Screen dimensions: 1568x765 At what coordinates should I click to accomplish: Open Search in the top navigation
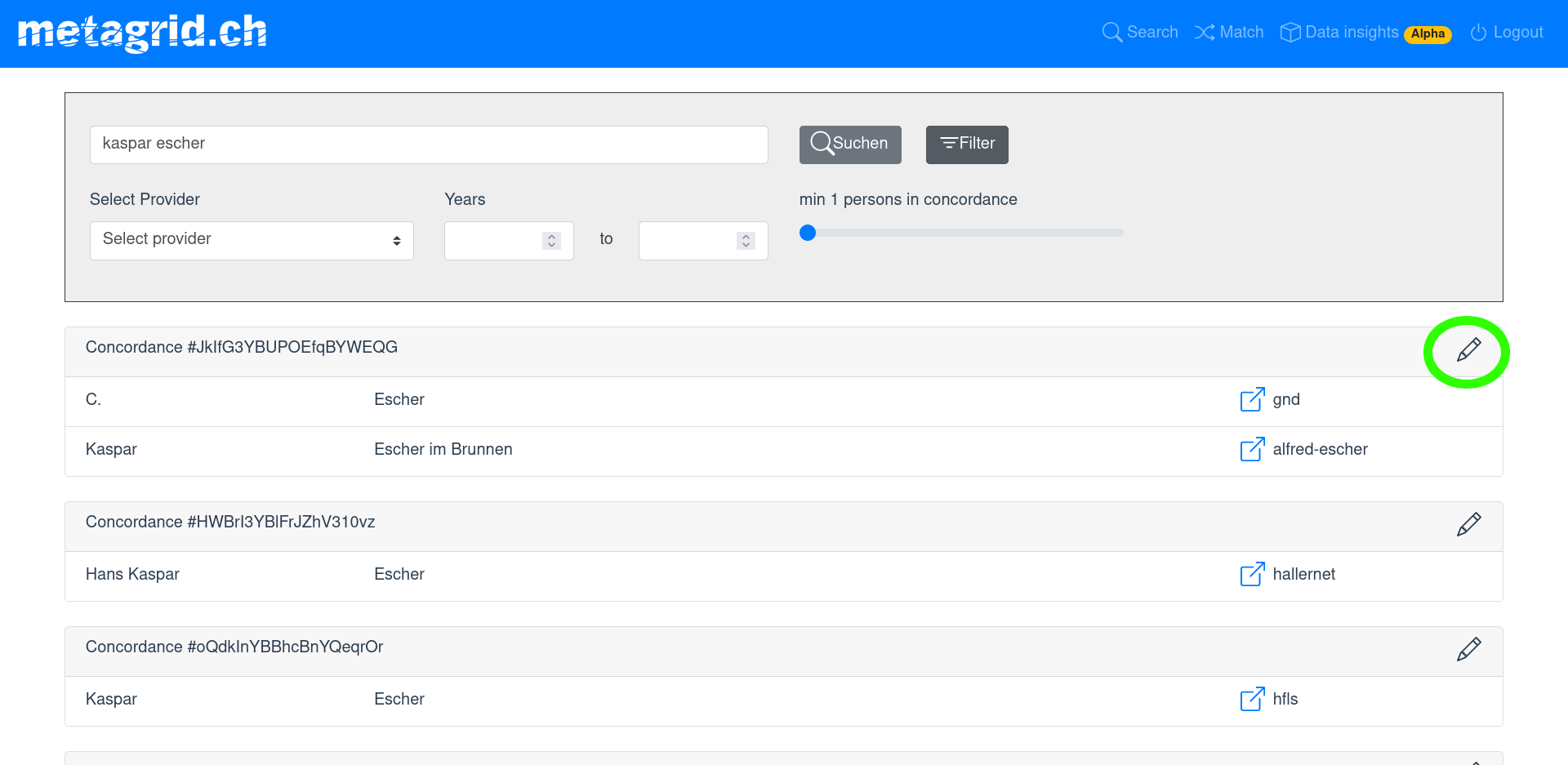tap(1140, 33)
